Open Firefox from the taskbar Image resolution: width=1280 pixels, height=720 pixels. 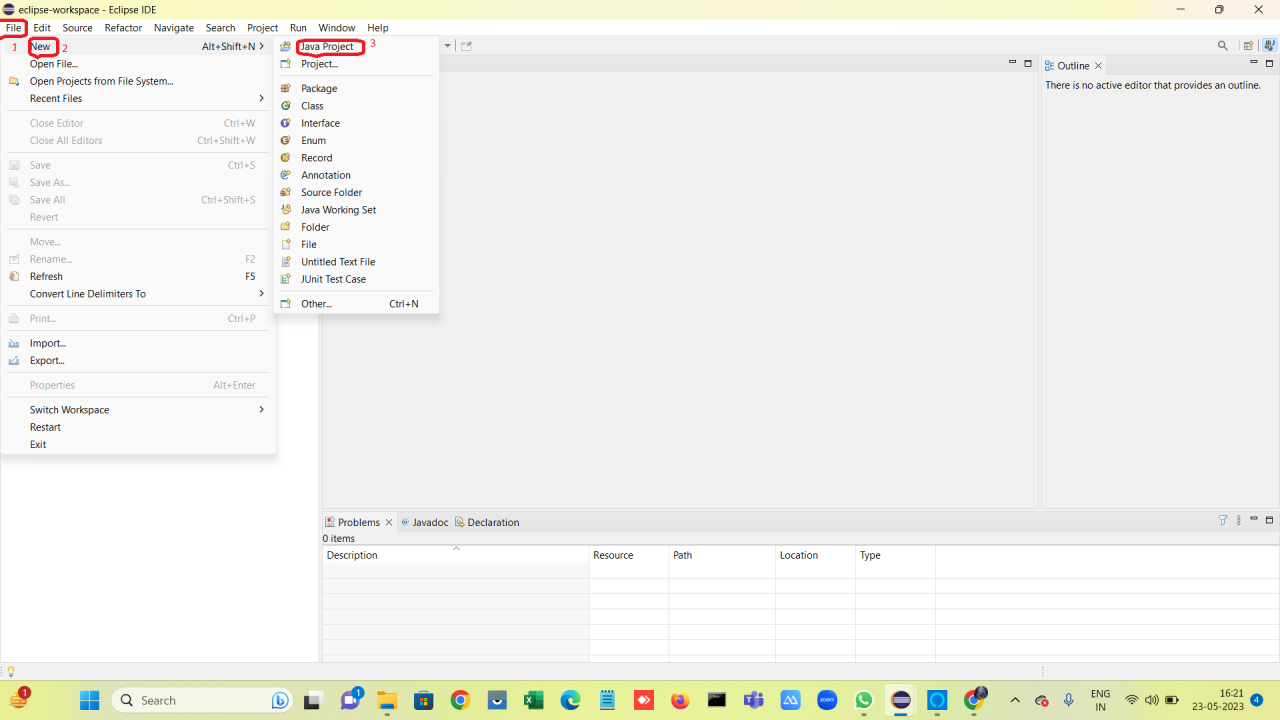[x=680, y=700]
